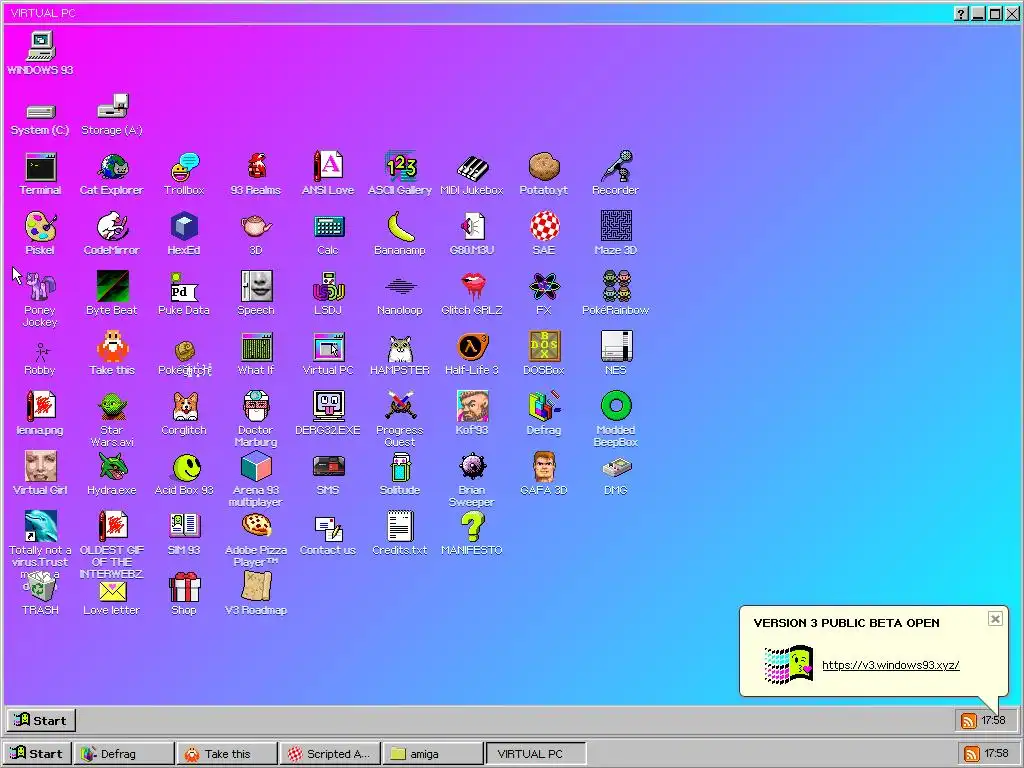
Task: Open the Puke Data icon
Action: click(x=184, y=293)
